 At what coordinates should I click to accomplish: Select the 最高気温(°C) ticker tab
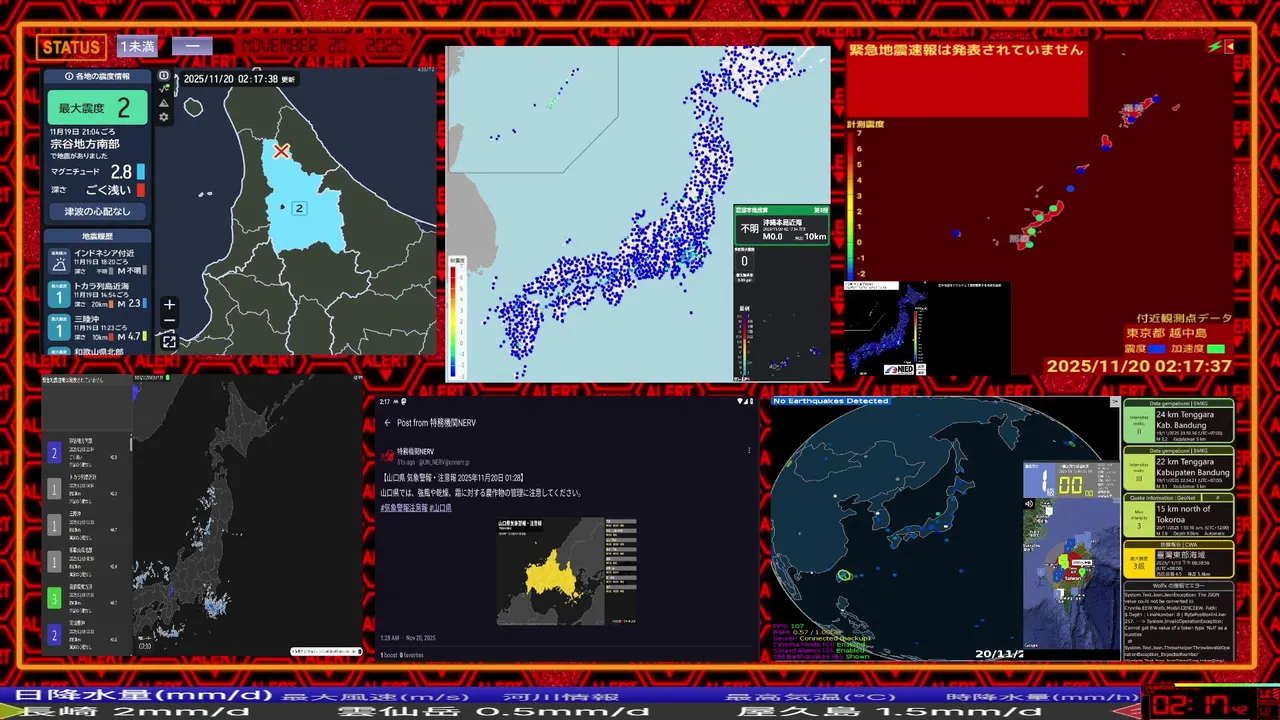(812, 697)
